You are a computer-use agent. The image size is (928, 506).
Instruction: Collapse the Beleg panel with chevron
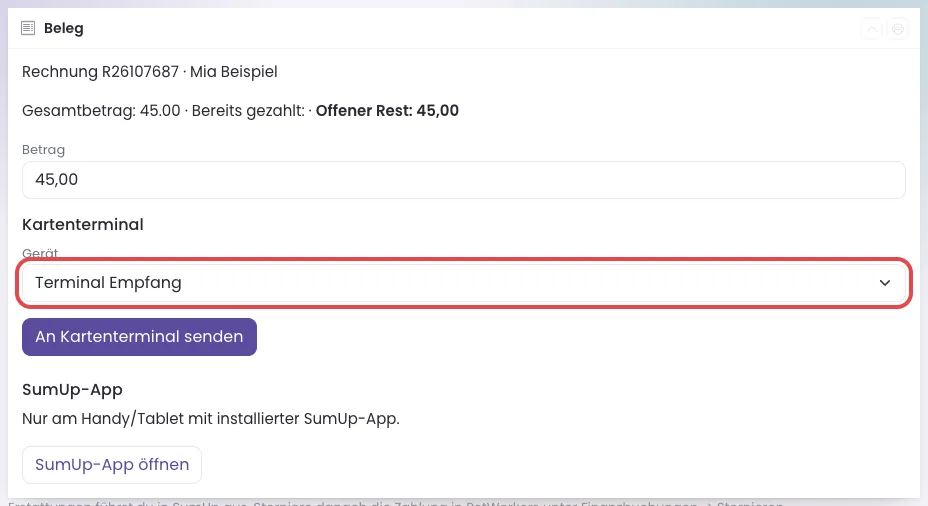point(872,28)
